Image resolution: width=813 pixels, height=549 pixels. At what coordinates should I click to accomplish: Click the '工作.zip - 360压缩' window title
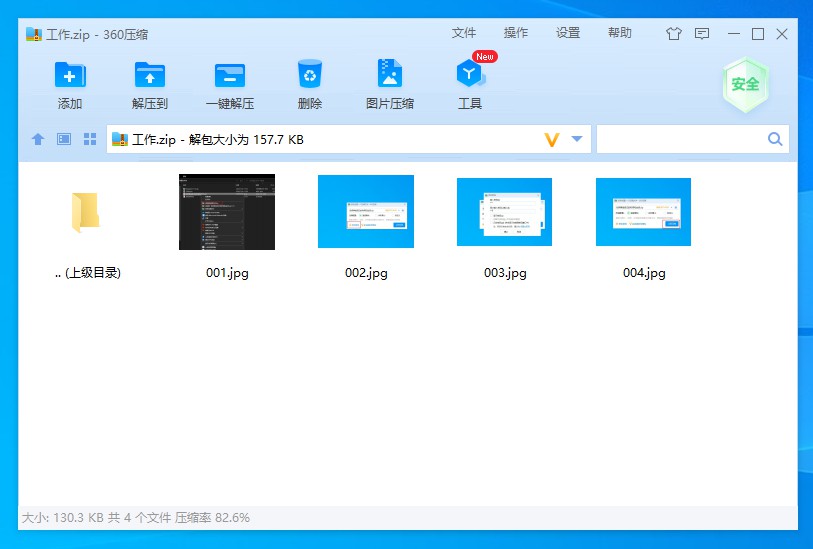[x=97, y=35]
